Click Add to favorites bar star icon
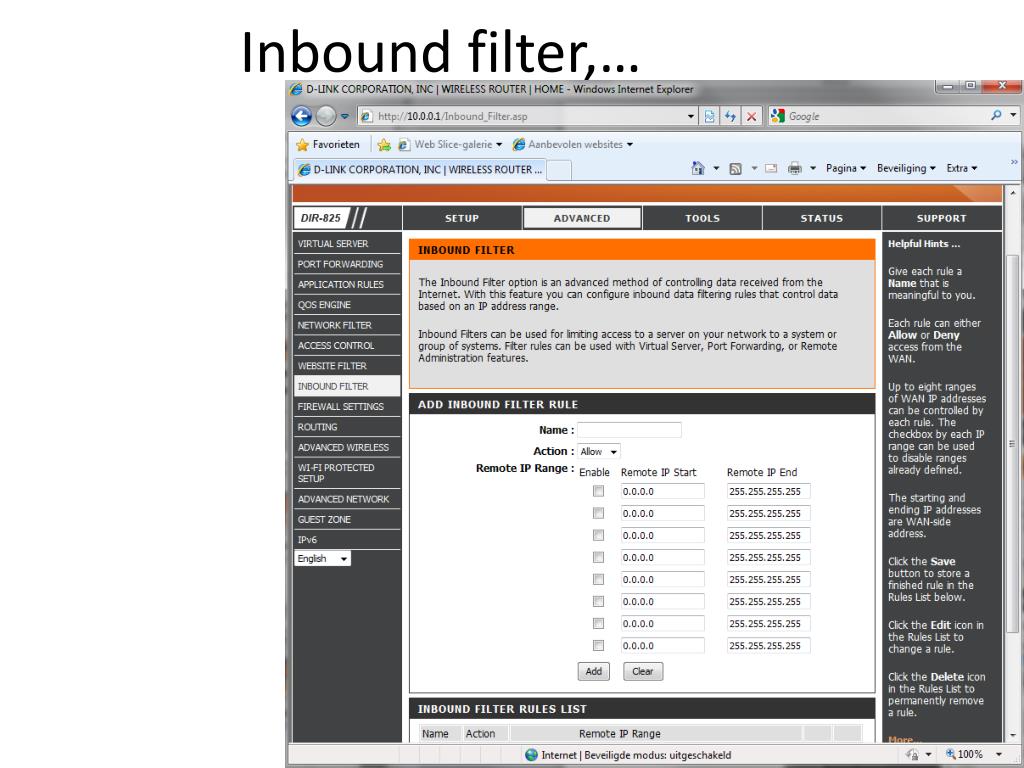 (384, 145)
